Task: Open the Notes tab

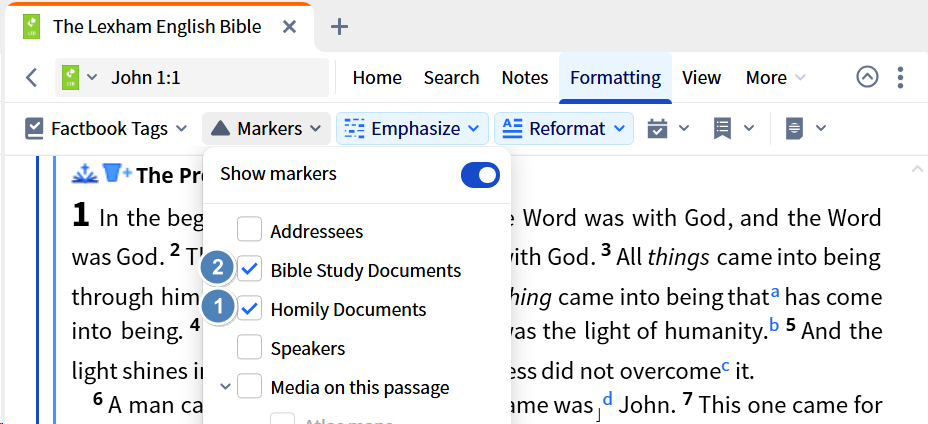Action: (525, 78)
